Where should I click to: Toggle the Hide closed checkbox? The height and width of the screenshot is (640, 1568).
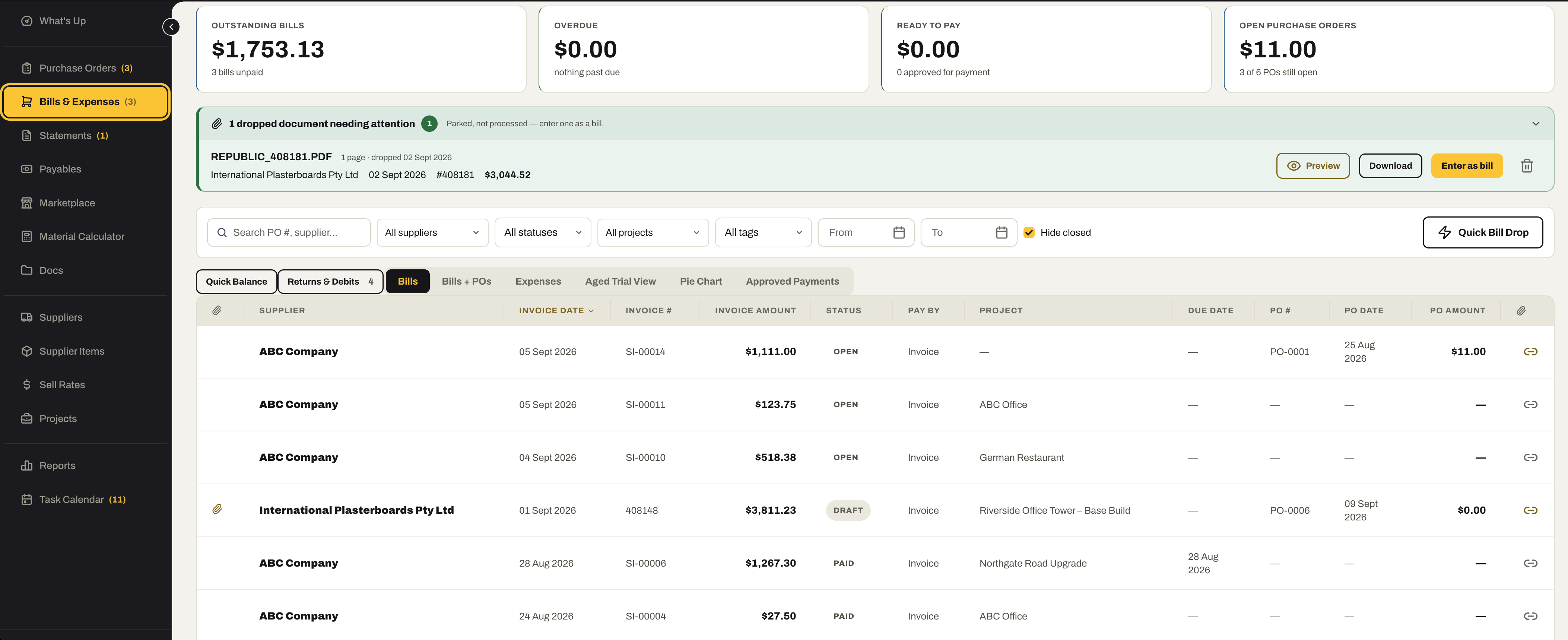click(1029, 232)
